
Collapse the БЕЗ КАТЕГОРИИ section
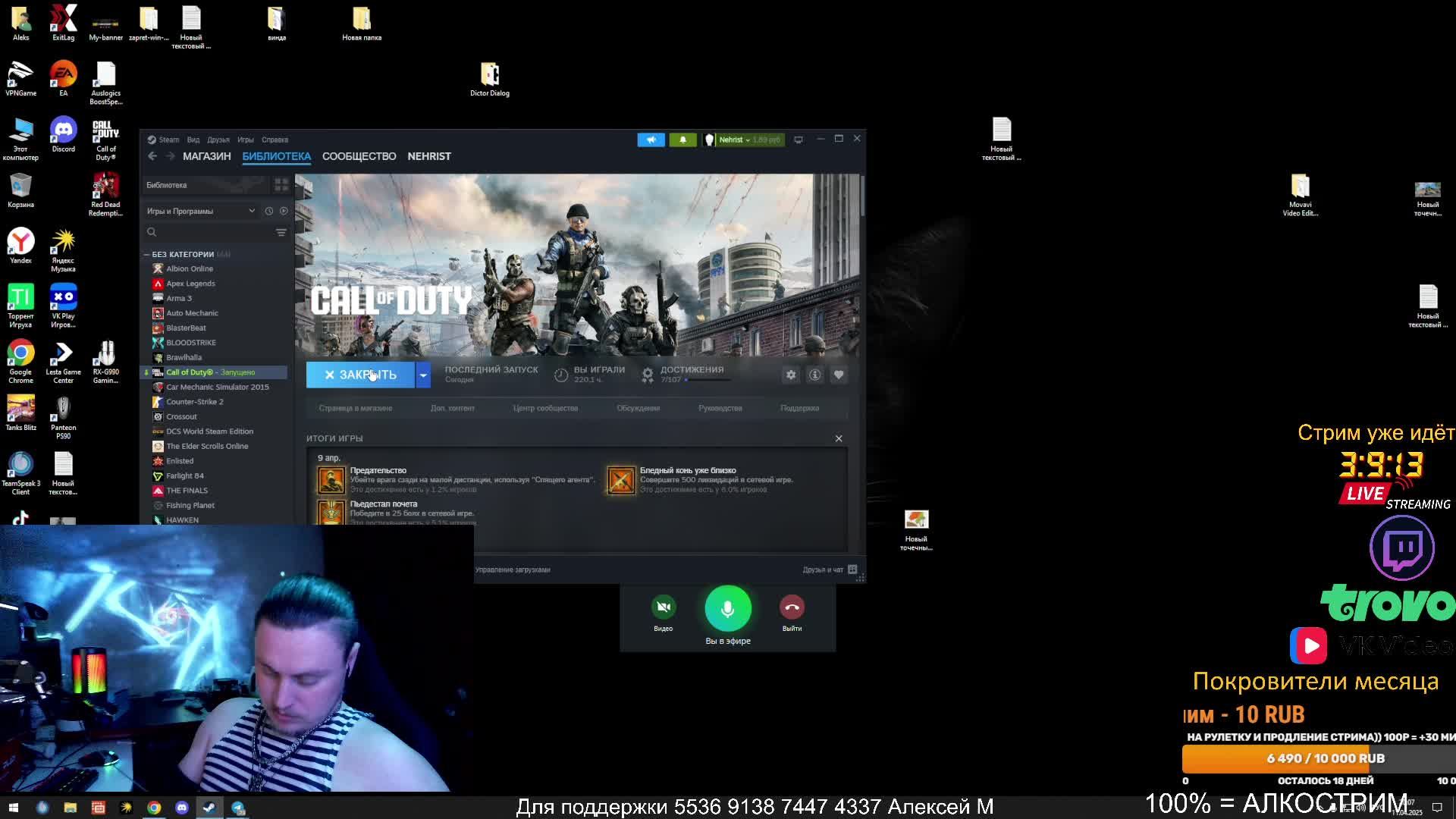coord(146,255)
